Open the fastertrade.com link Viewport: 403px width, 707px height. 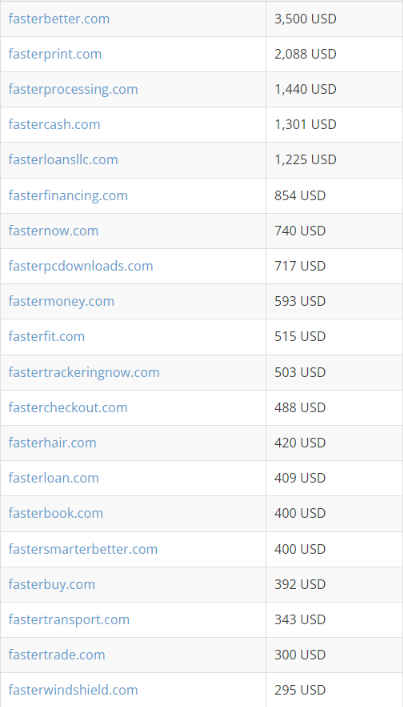click(x=57, y=655)
